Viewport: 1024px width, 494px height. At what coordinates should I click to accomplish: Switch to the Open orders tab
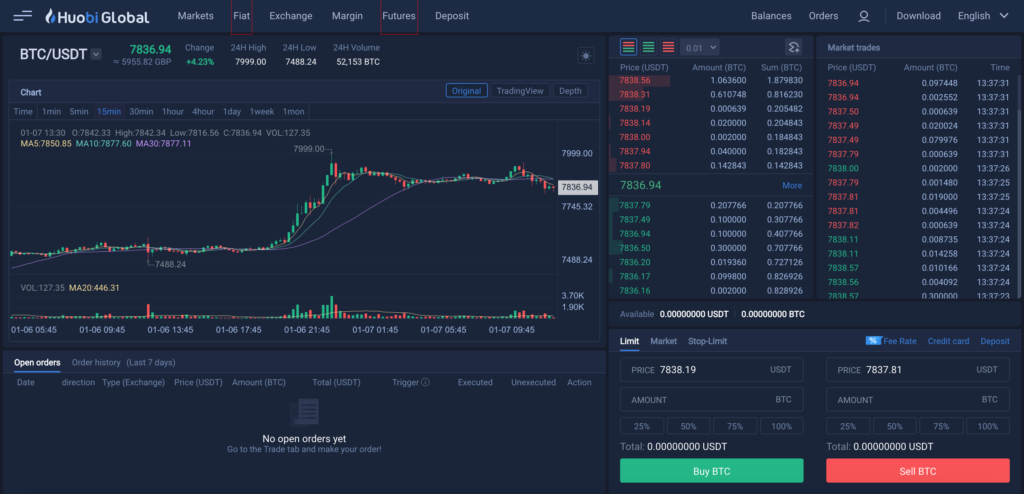(x=37, y=363)
